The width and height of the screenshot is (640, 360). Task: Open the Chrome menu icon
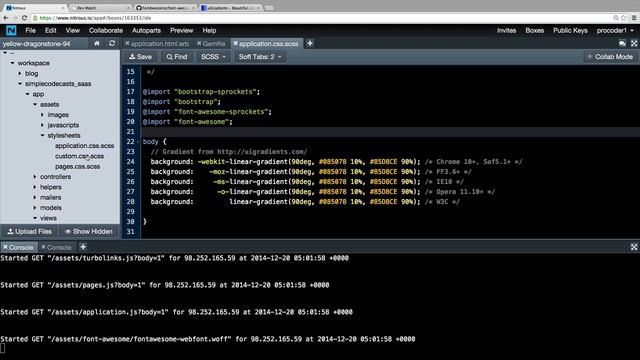click(x=634, y=18)
